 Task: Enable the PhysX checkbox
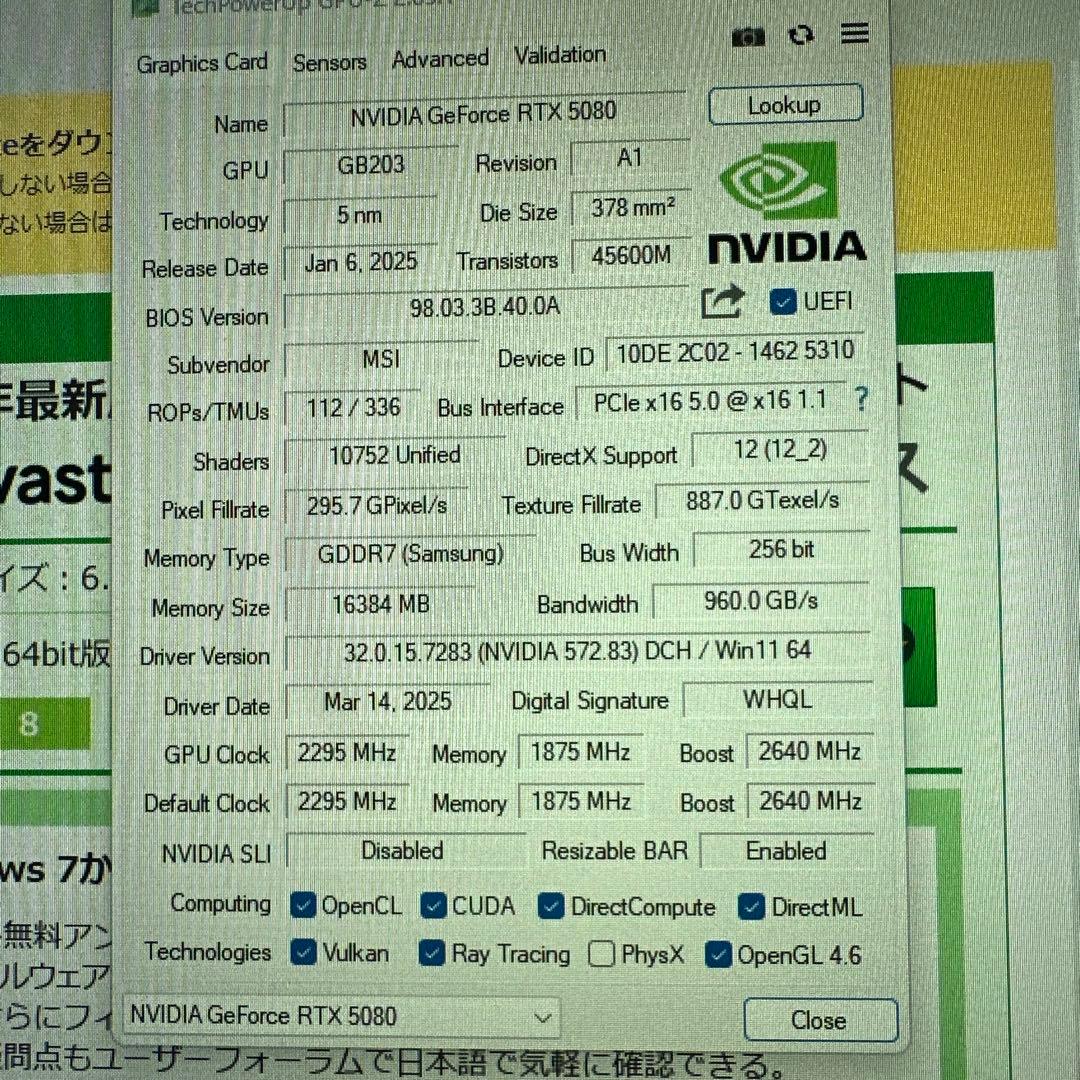601,955
